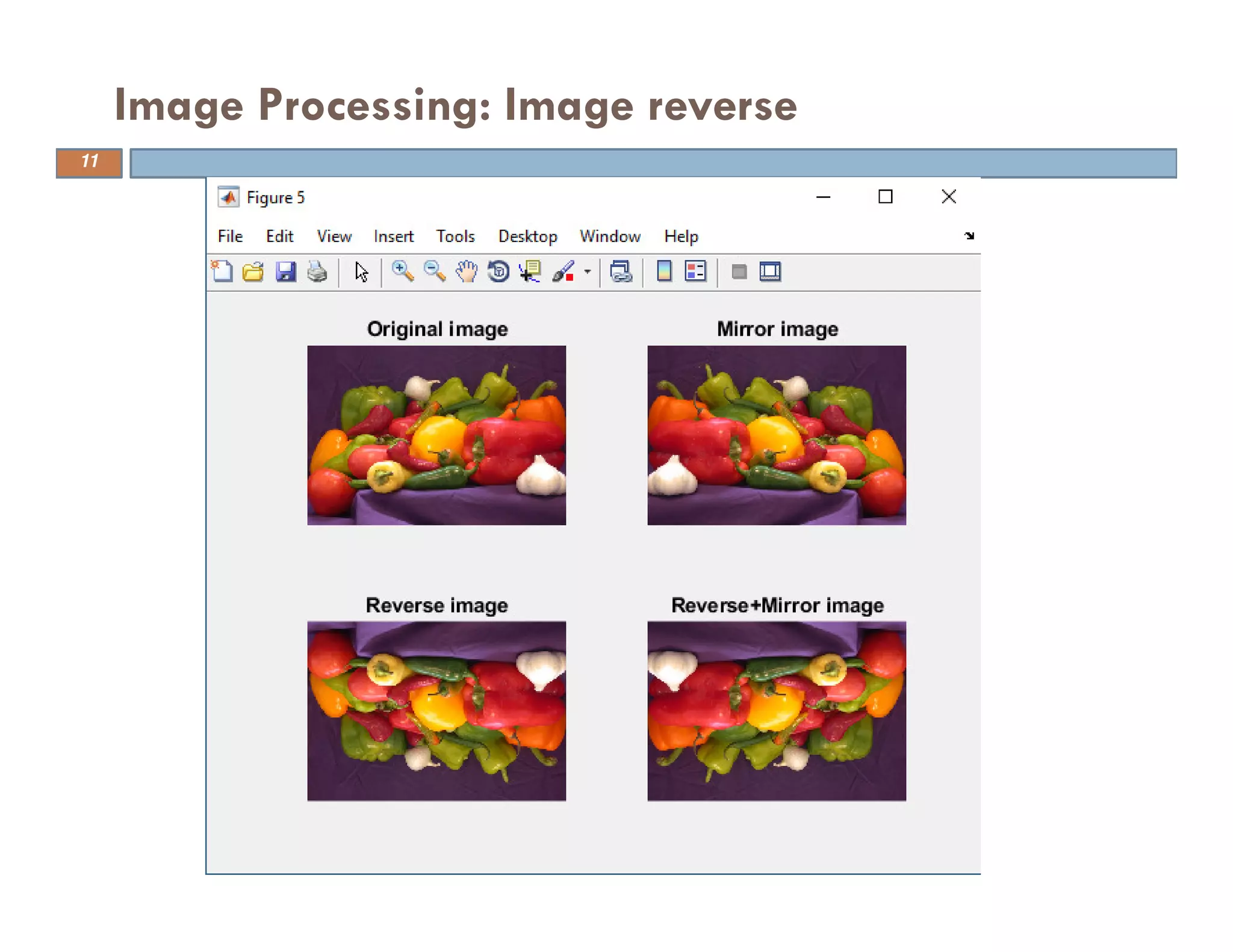Click the Original image peppers picture

(436, 435)
